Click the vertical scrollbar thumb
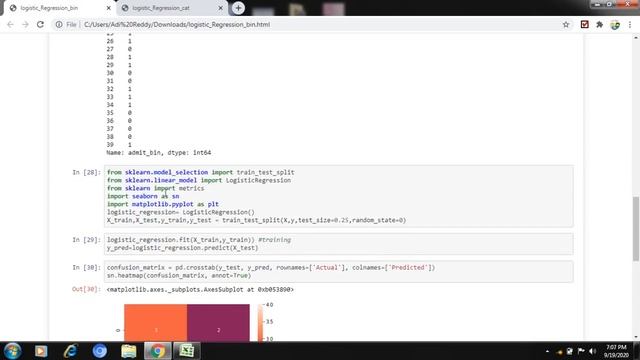 (636, 229)
